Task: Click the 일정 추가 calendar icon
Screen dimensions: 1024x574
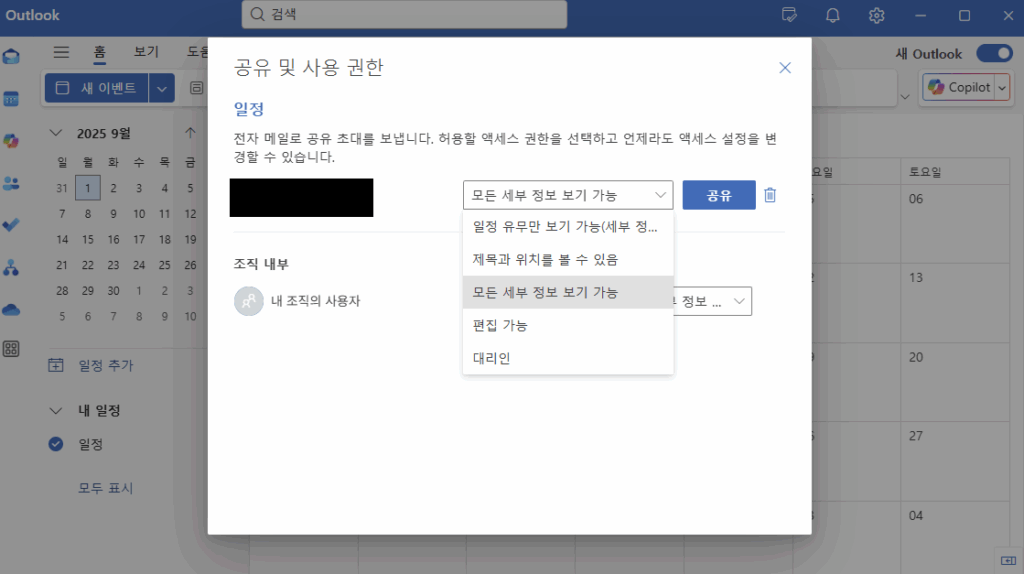Action: pyautogui.click(x=56, y=366)
